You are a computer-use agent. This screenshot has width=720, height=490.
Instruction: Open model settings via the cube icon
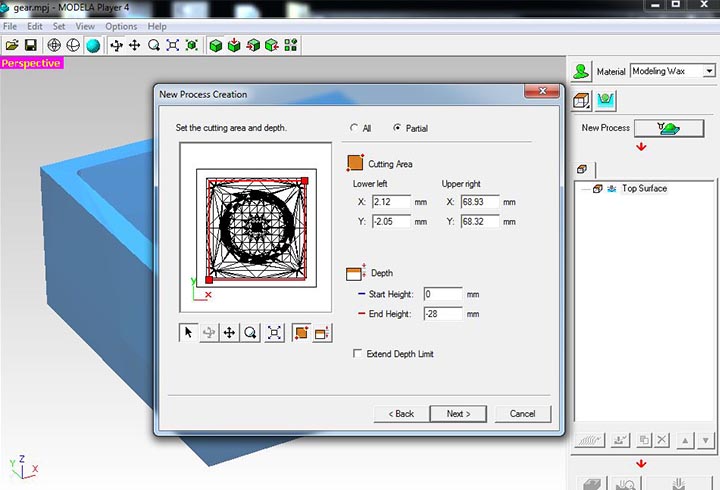[x=581, y=101]
